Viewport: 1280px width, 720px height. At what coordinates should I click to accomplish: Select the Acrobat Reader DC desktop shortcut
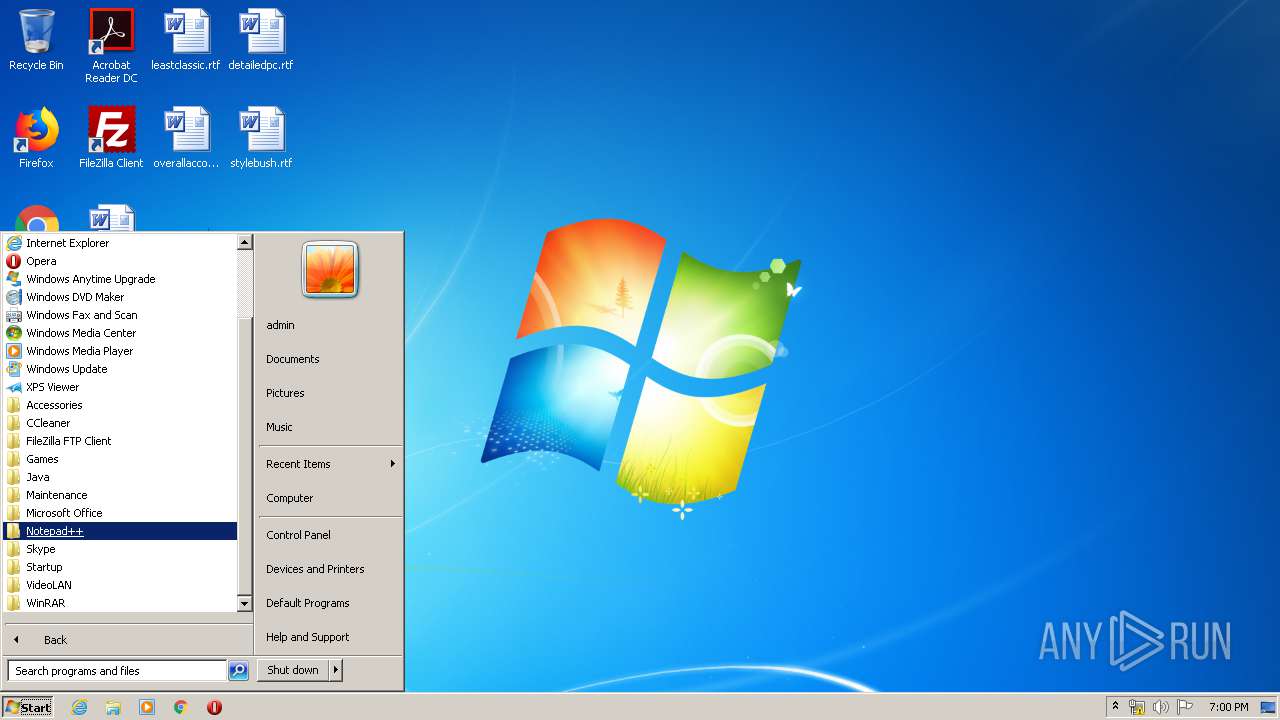111,46
